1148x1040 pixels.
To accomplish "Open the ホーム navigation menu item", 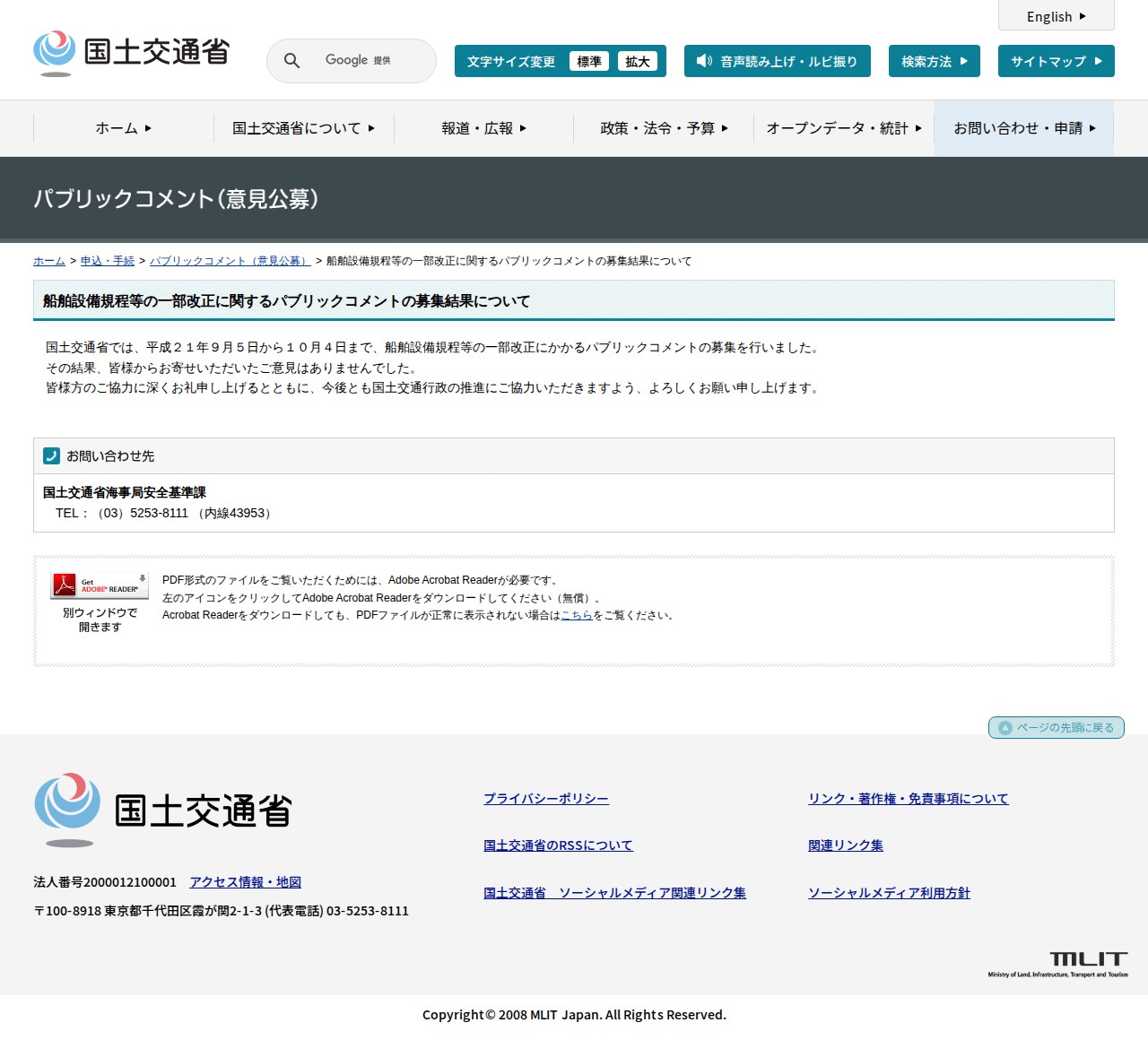I will click(123, 128).
